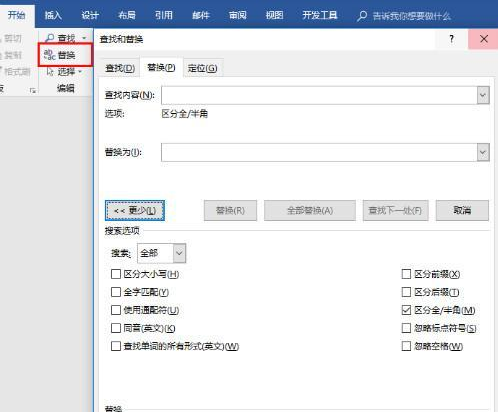Open clipboard group dialog launcher
The width and height of the screenshot is (498, 412).
(33, 90)
